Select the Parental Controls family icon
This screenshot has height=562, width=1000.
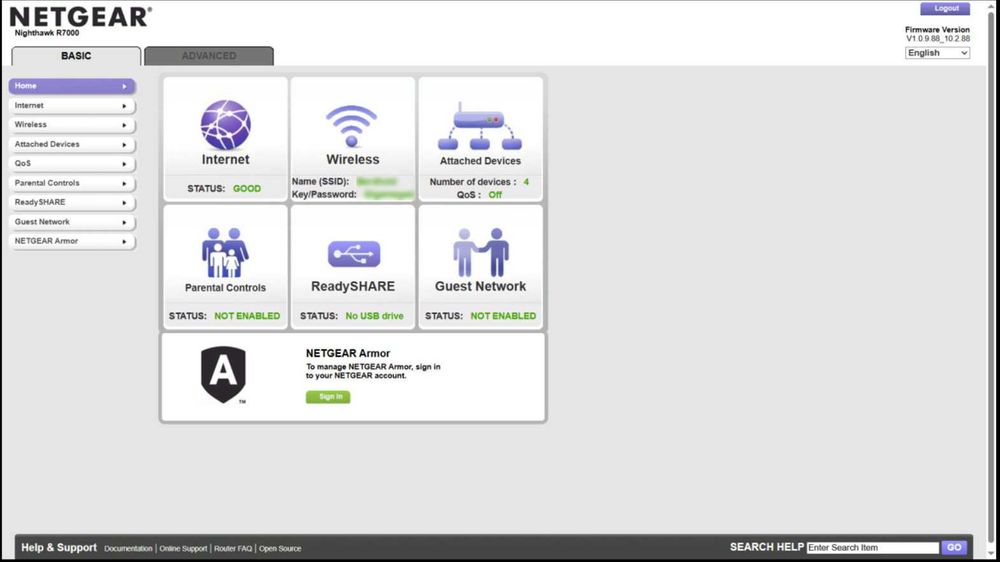pyautogui.click(x=225, y=253)
